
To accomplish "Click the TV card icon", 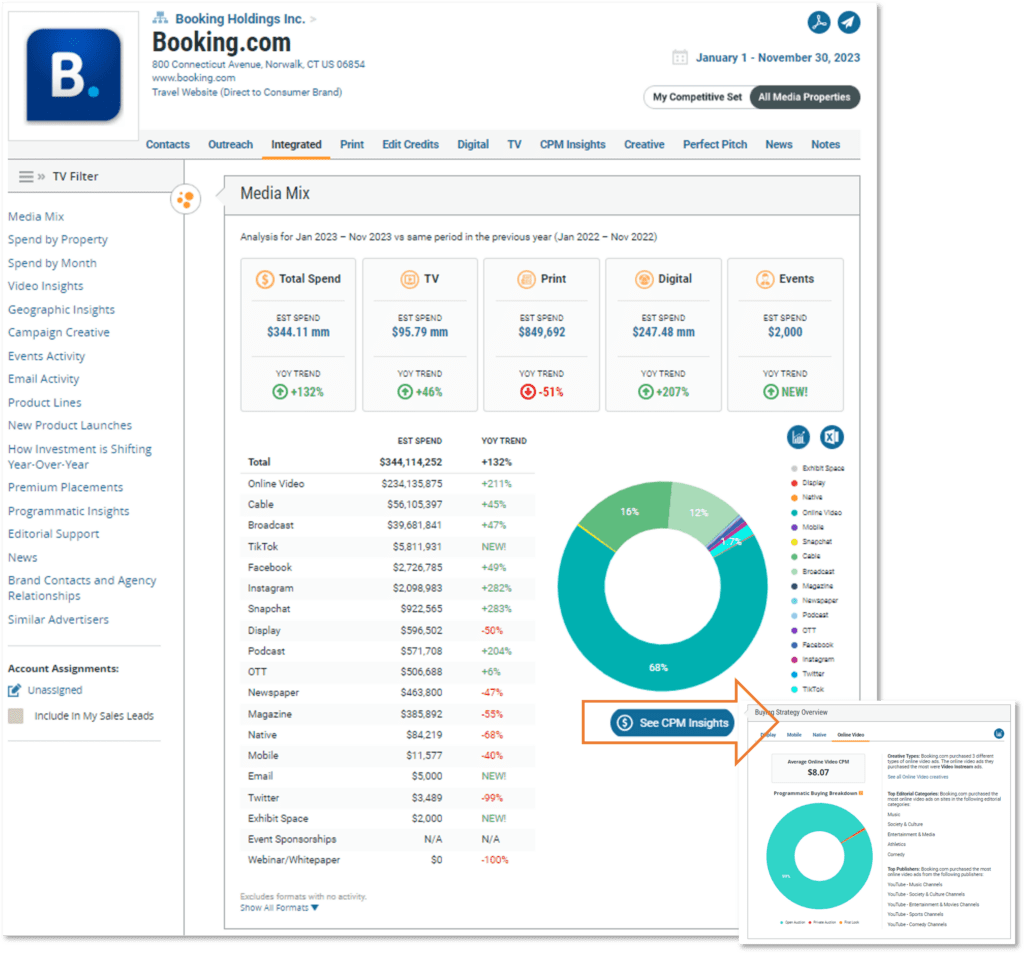I will [409, 280].
